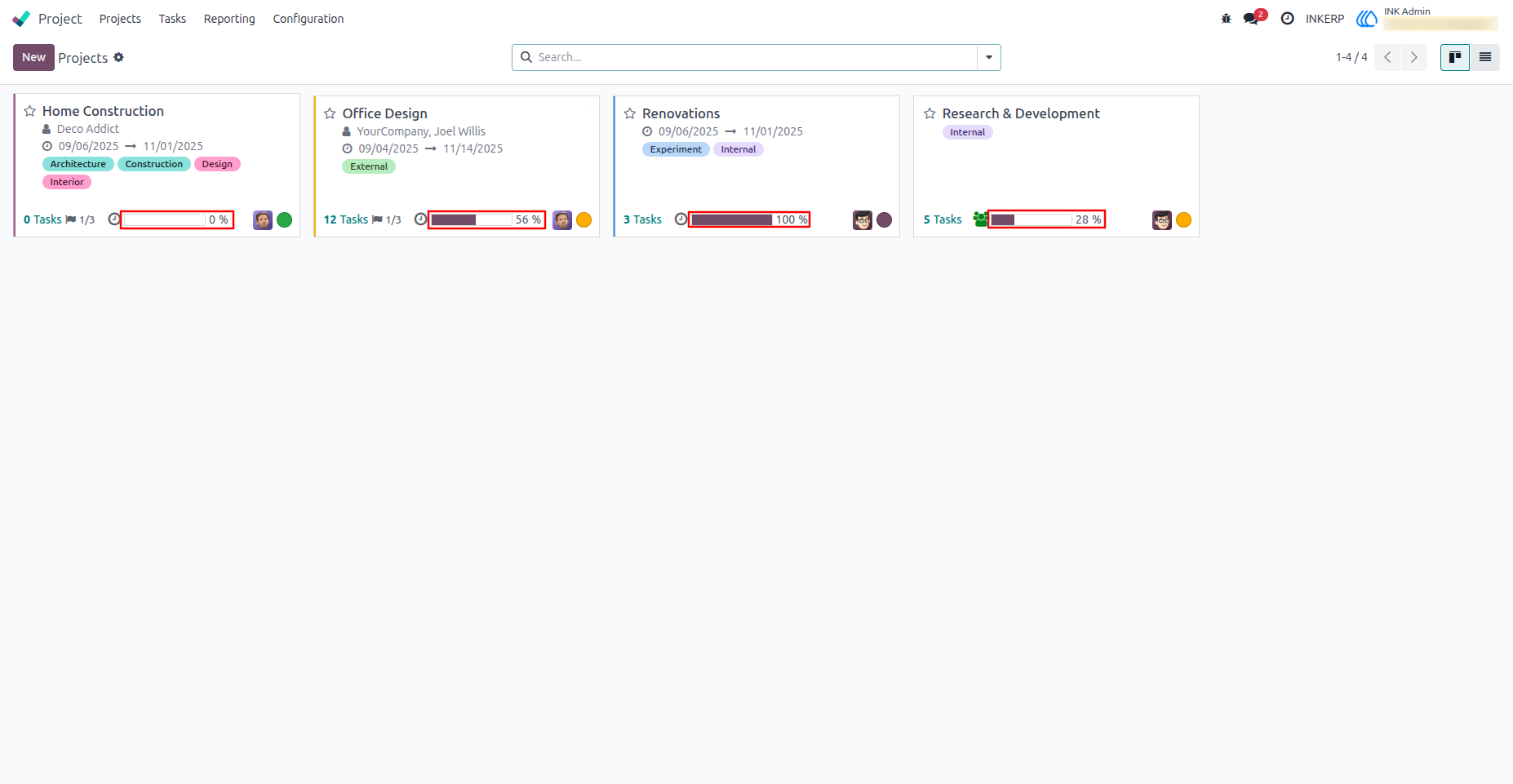
Task: Click the Project app logo icon
Action: (21, 19)
